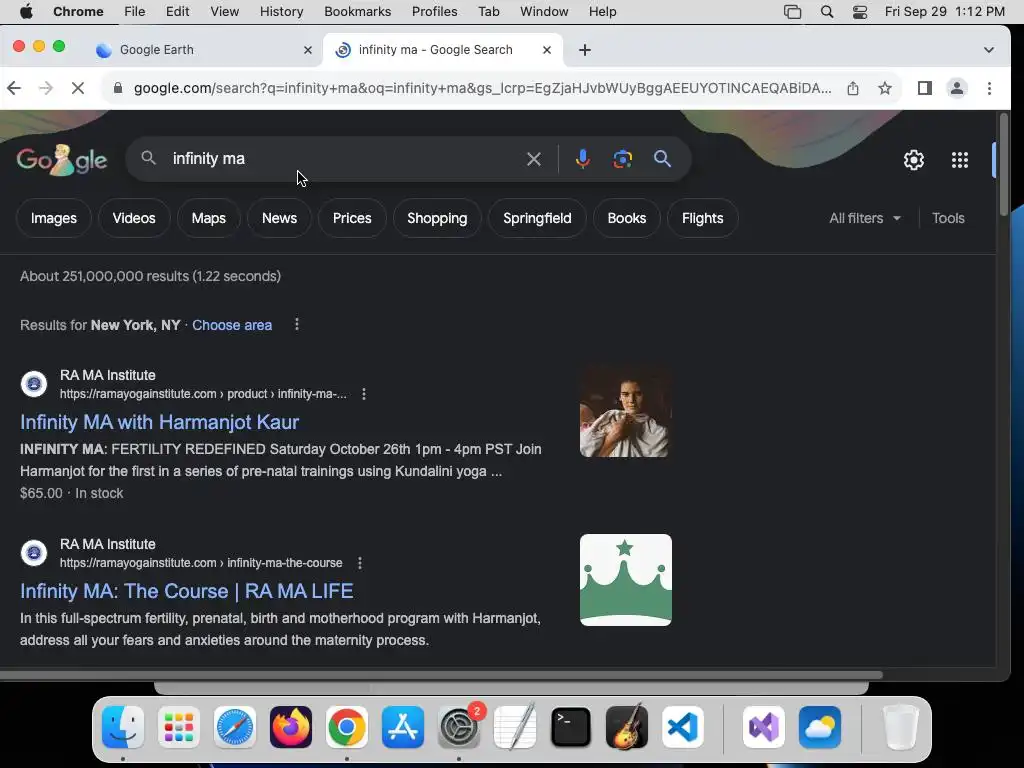
Task: Close the infinity ma search tab
Action: pos(547,50)
